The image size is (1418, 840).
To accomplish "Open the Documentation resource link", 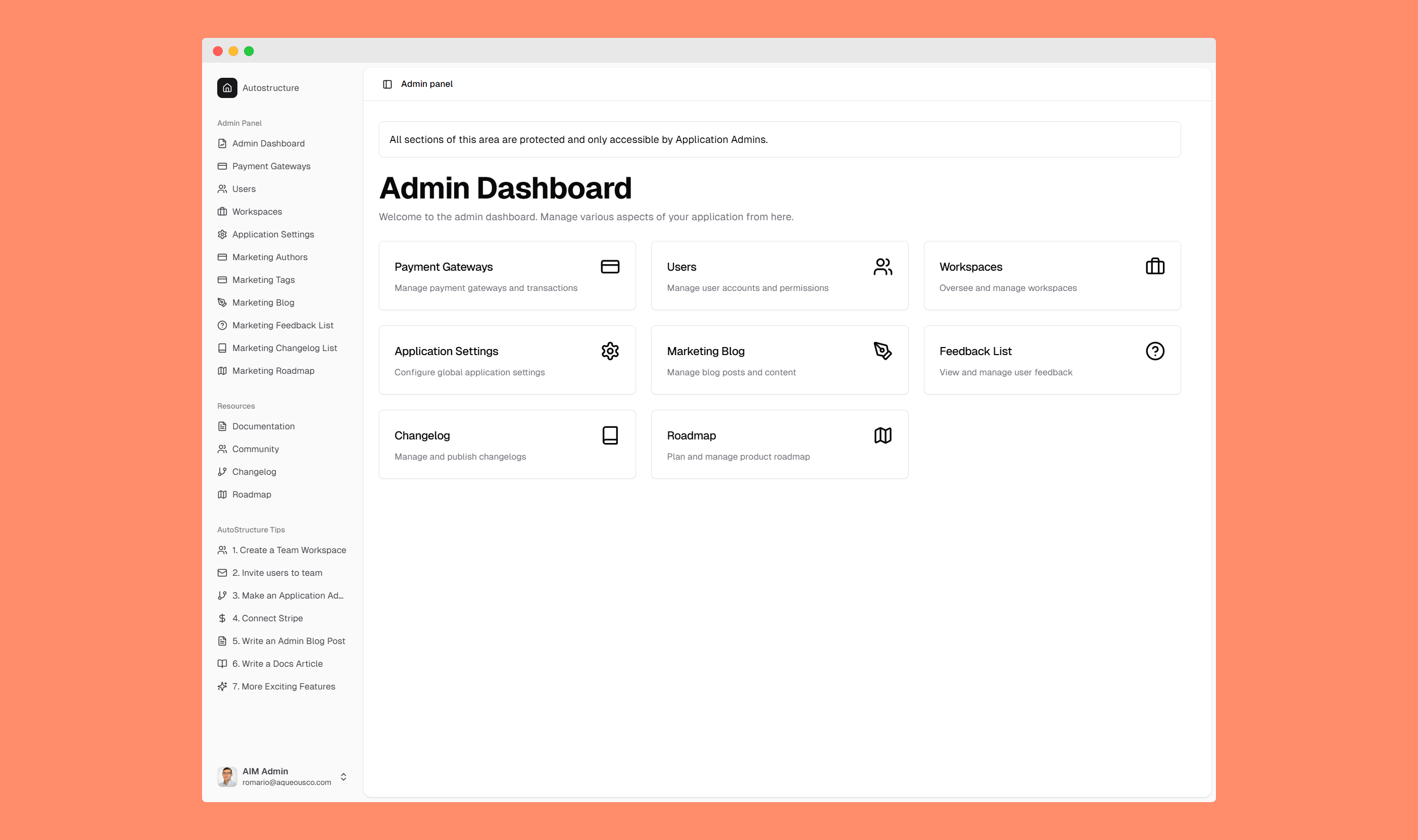I will pos(263,426).
